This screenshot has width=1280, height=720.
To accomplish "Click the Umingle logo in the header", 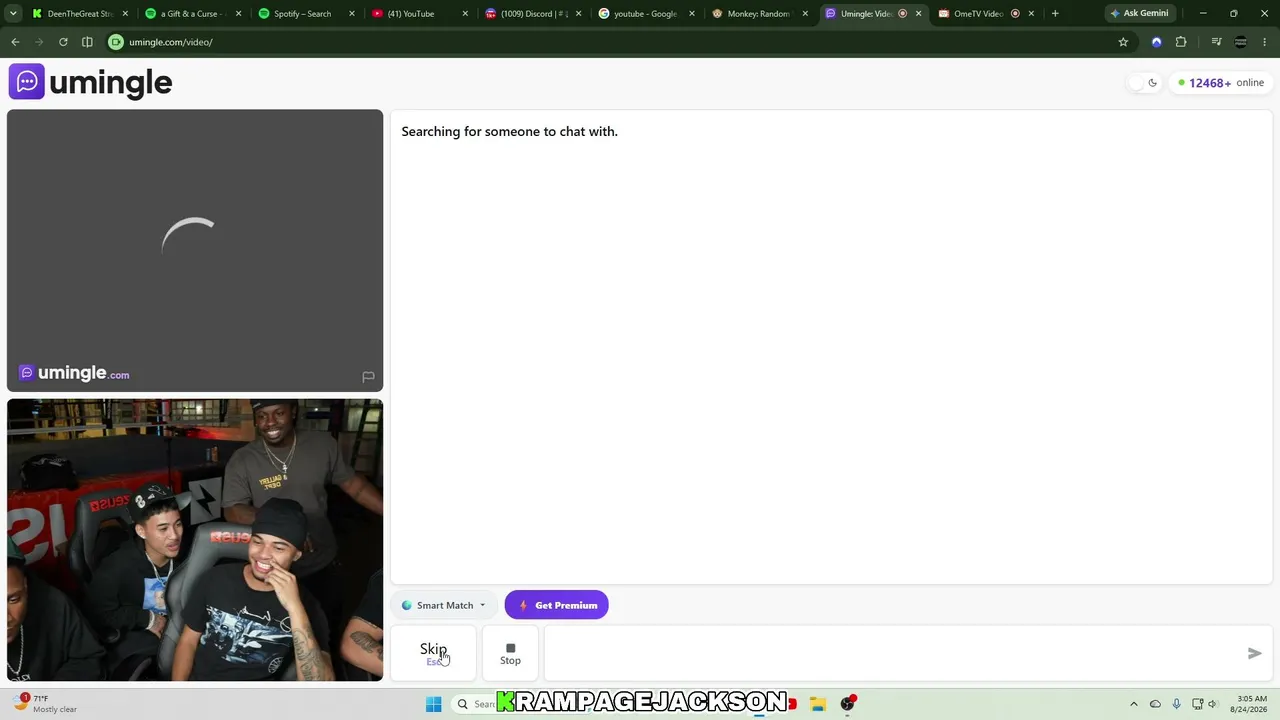I will 91,82.
